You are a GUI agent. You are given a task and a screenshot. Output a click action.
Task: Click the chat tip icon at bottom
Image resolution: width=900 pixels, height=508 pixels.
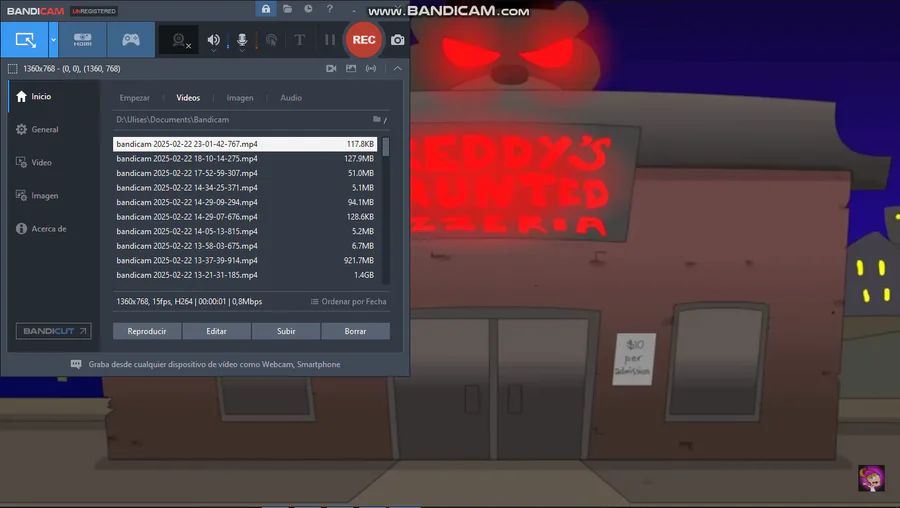point(76,364)
